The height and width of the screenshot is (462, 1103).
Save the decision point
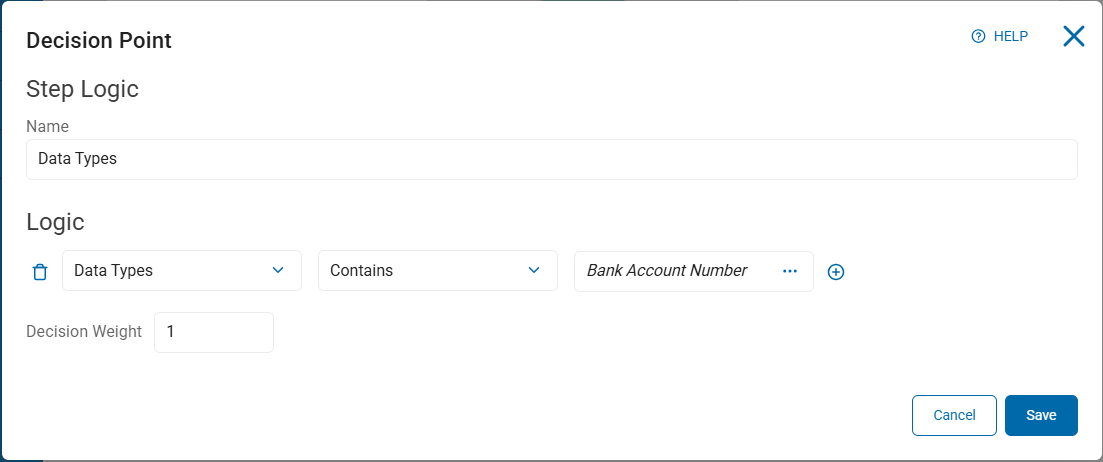click(x=1041, y=416)
